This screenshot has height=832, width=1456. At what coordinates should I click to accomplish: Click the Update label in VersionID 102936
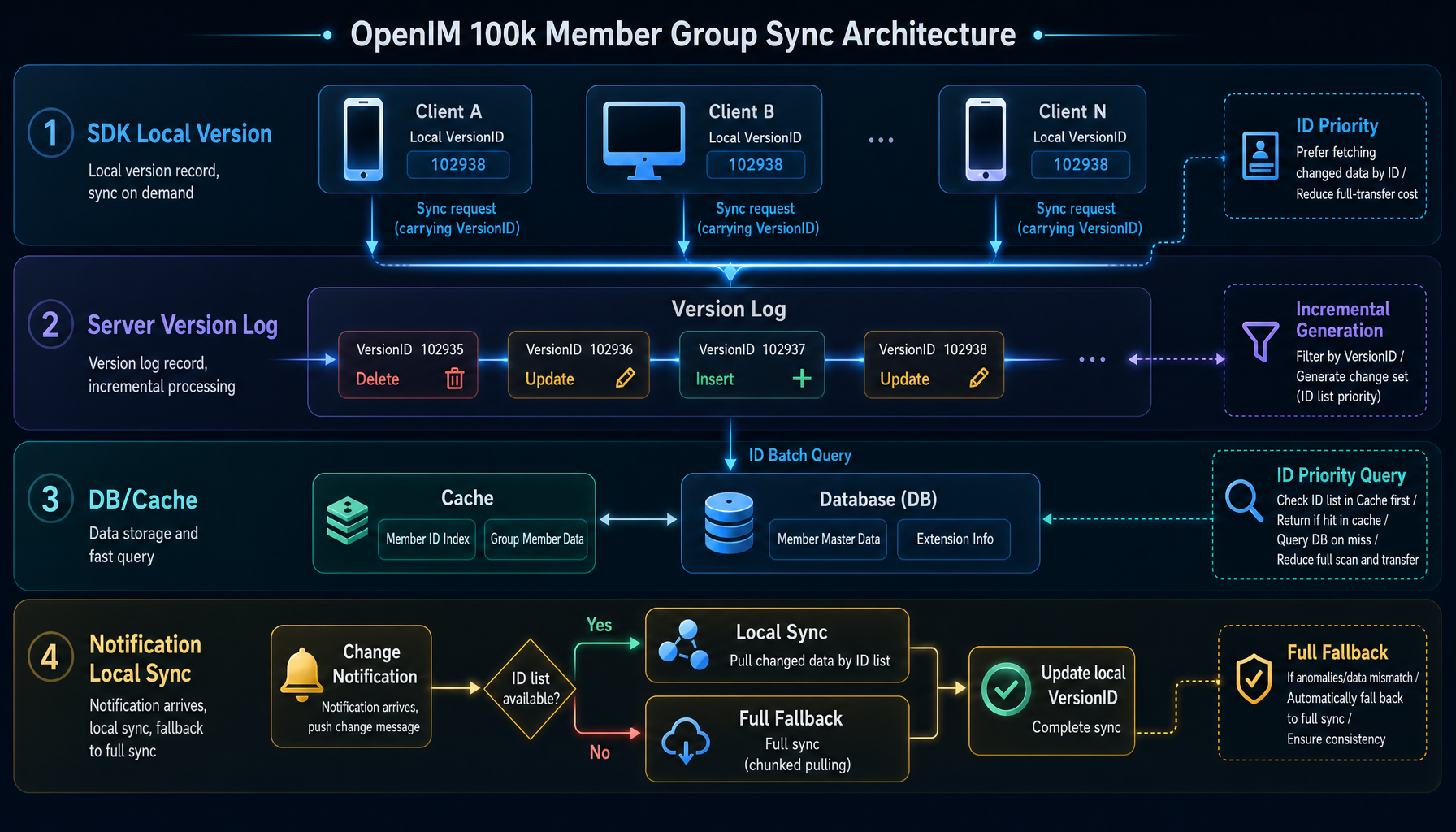click(550, 379)
